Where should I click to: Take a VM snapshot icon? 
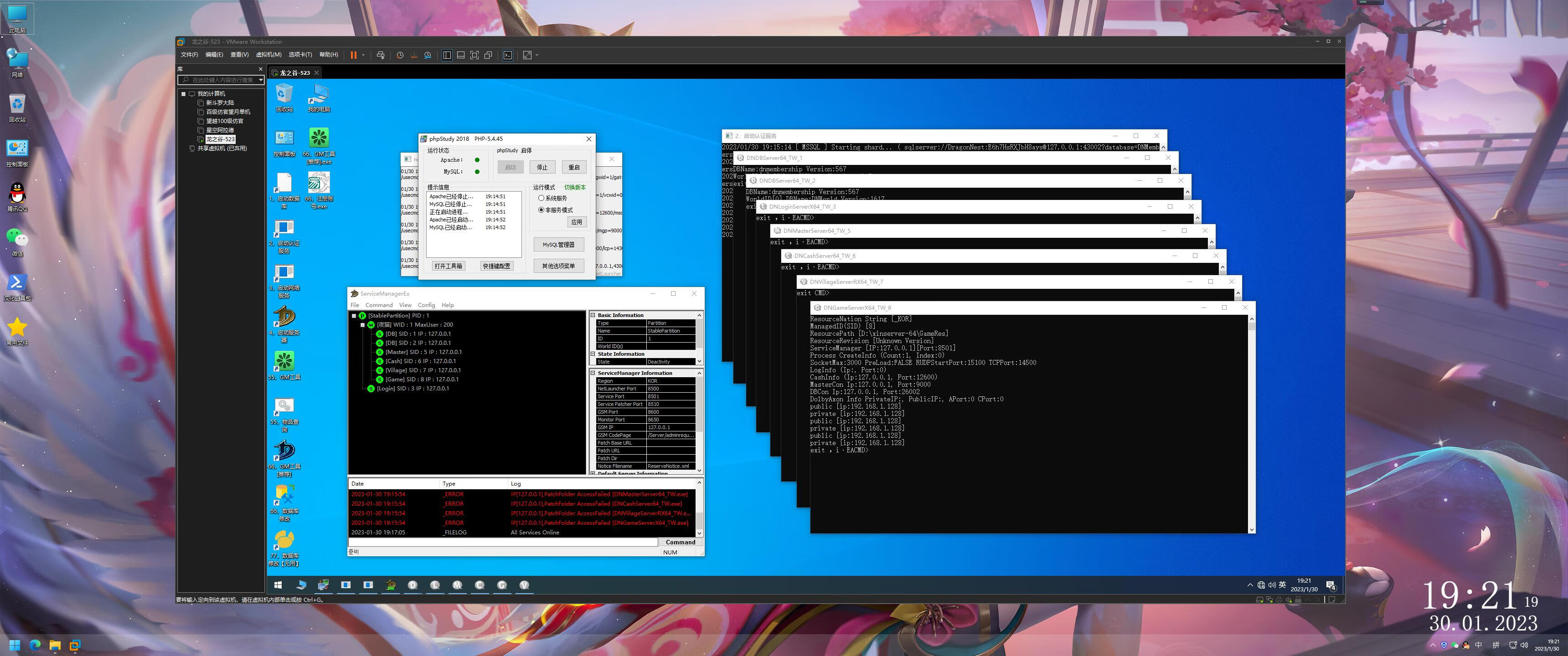[x=400, y=56]
